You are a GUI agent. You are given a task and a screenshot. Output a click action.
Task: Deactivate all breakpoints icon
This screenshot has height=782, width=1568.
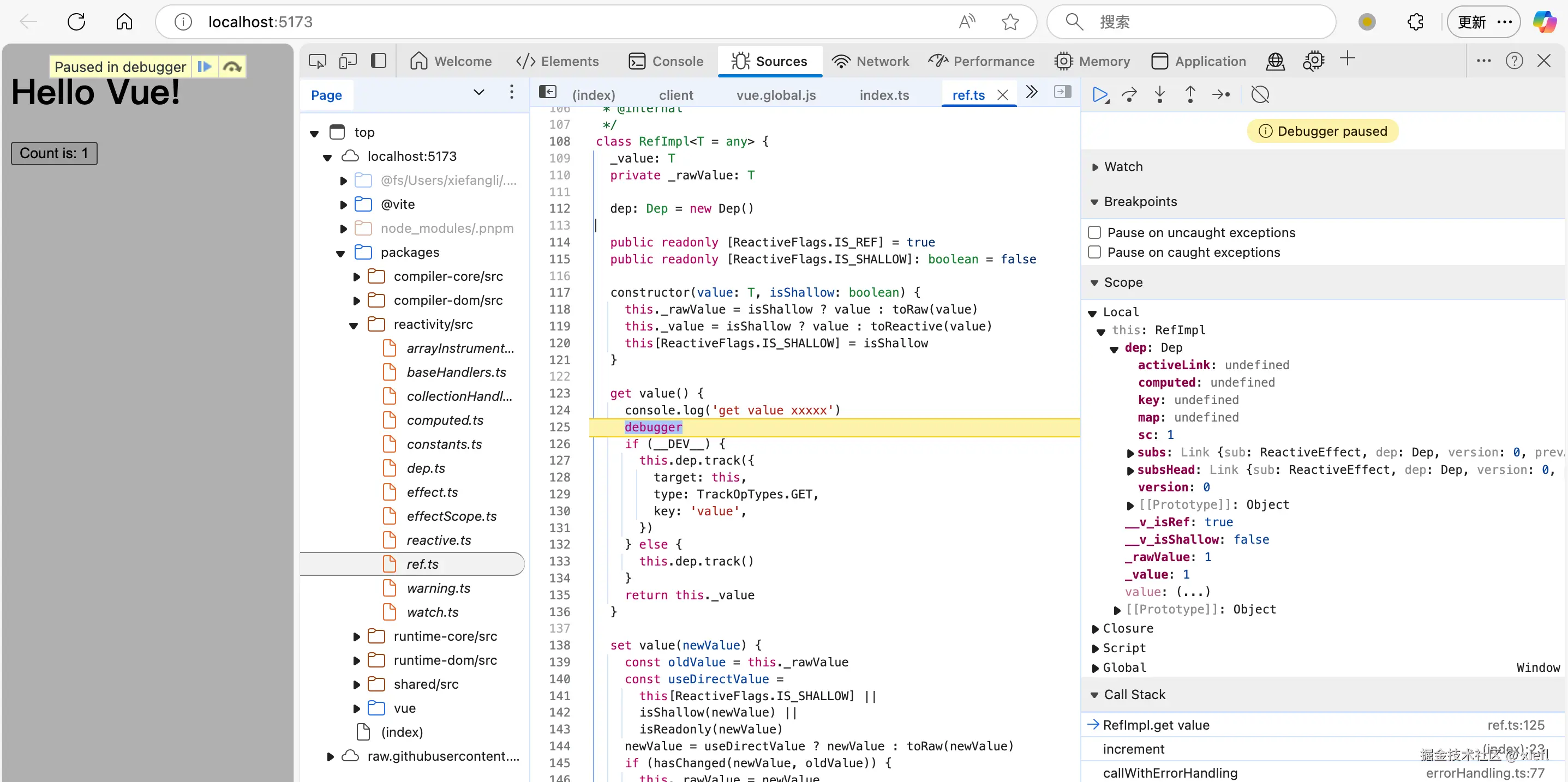tap(1260, 95)
